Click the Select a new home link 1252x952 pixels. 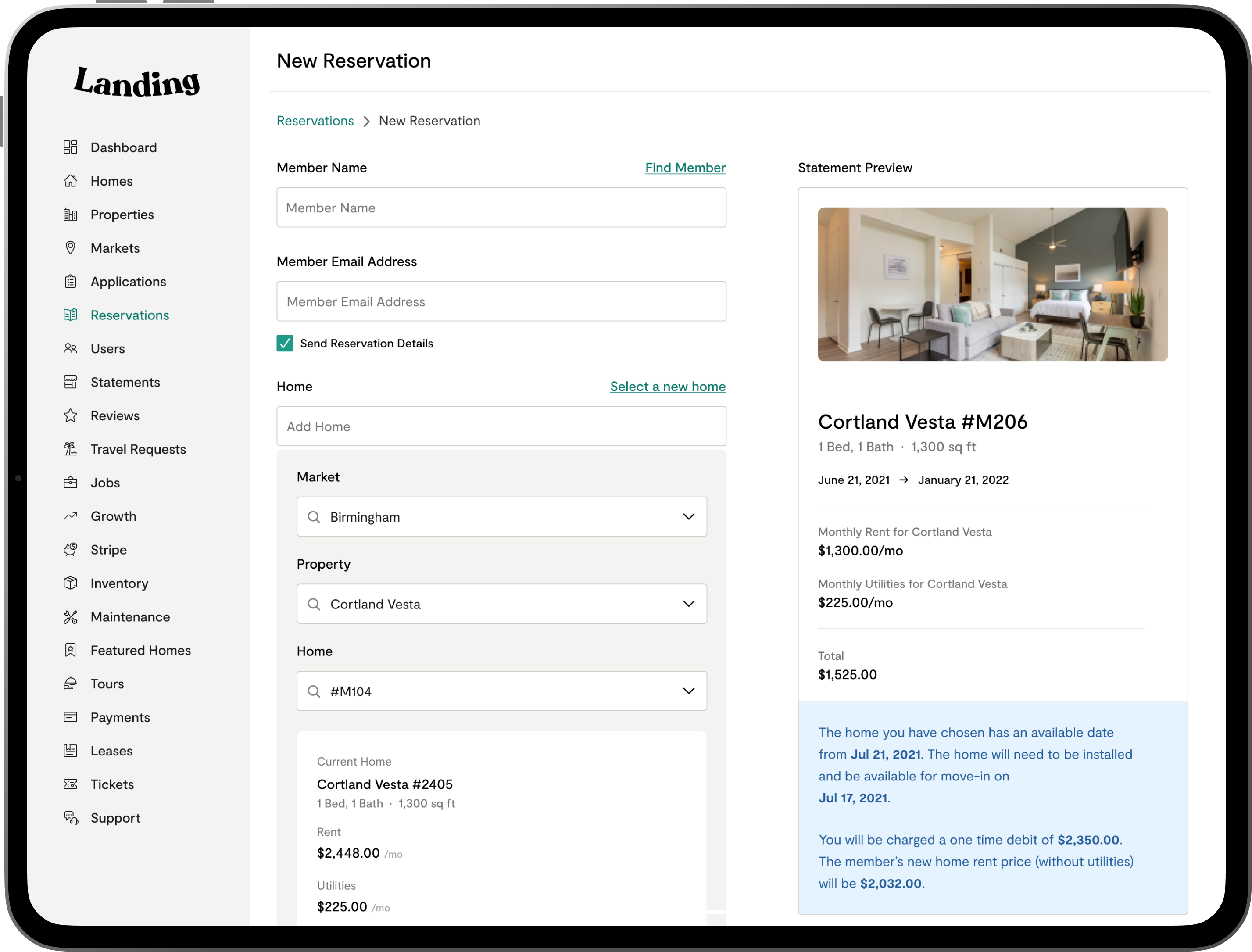click(x=667, y=387)
